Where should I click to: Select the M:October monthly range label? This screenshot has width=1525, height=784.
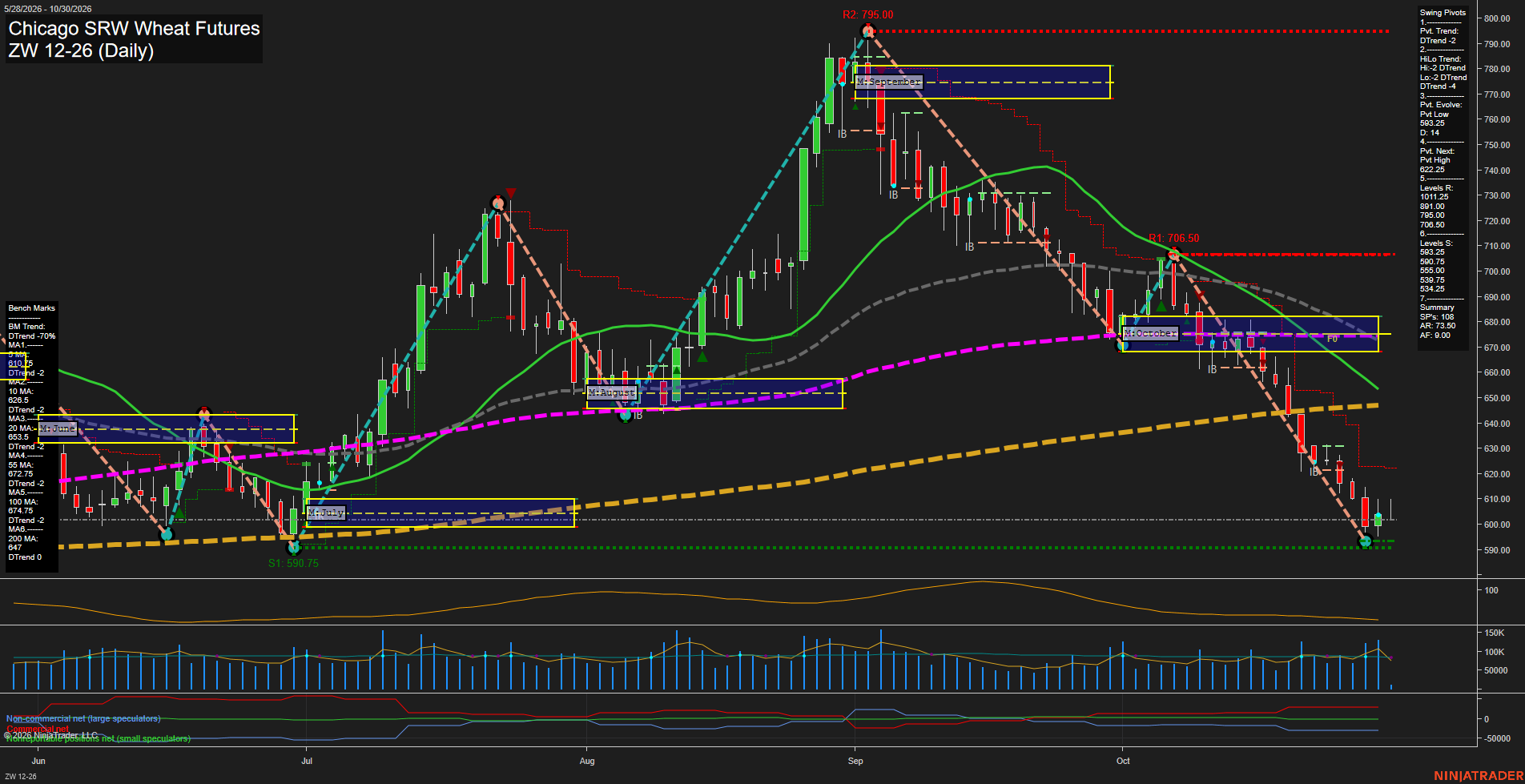pyautogui.click(x=1151, y=333)
